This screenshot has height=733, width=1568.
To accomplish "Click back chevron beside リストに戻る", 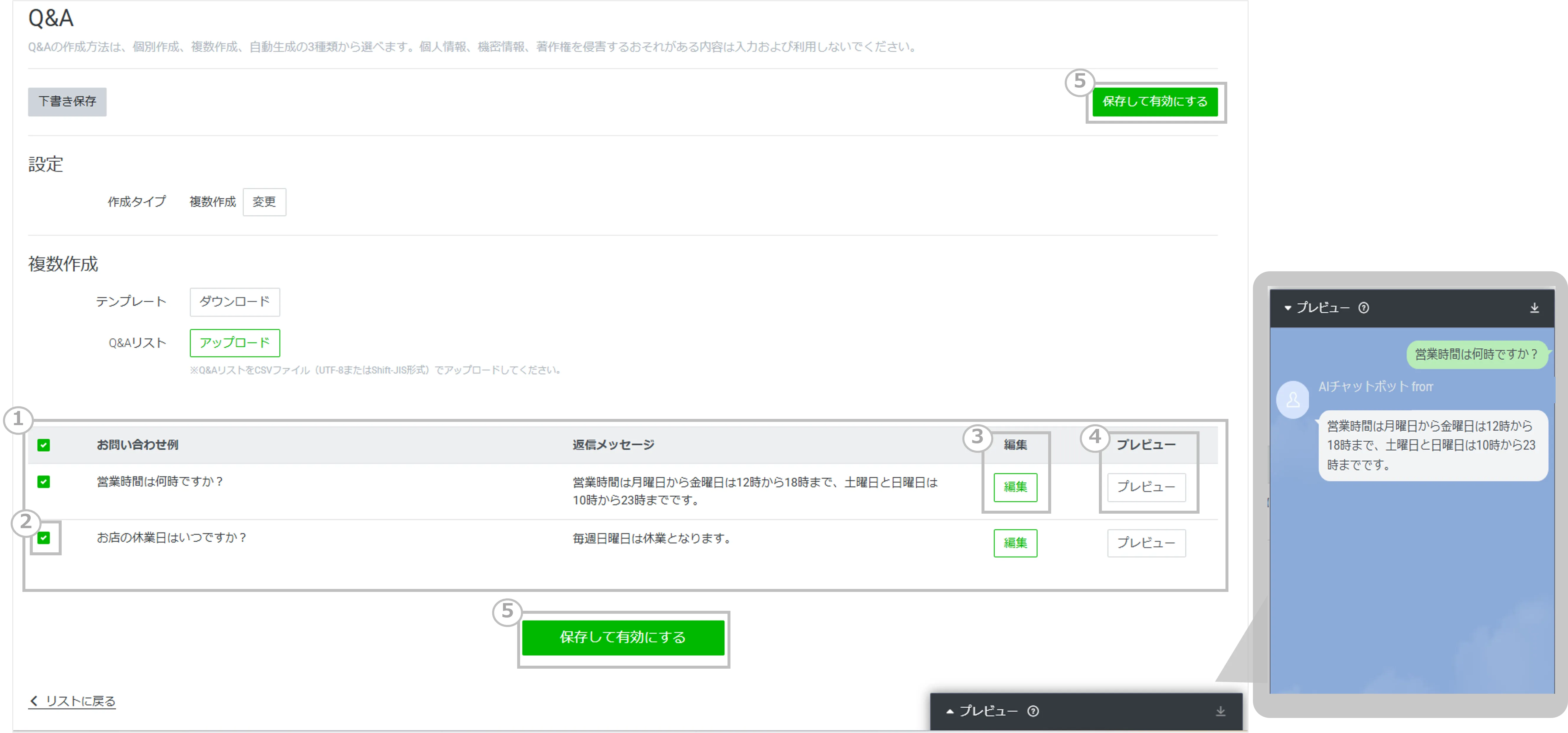I will [x=34, y=701].
